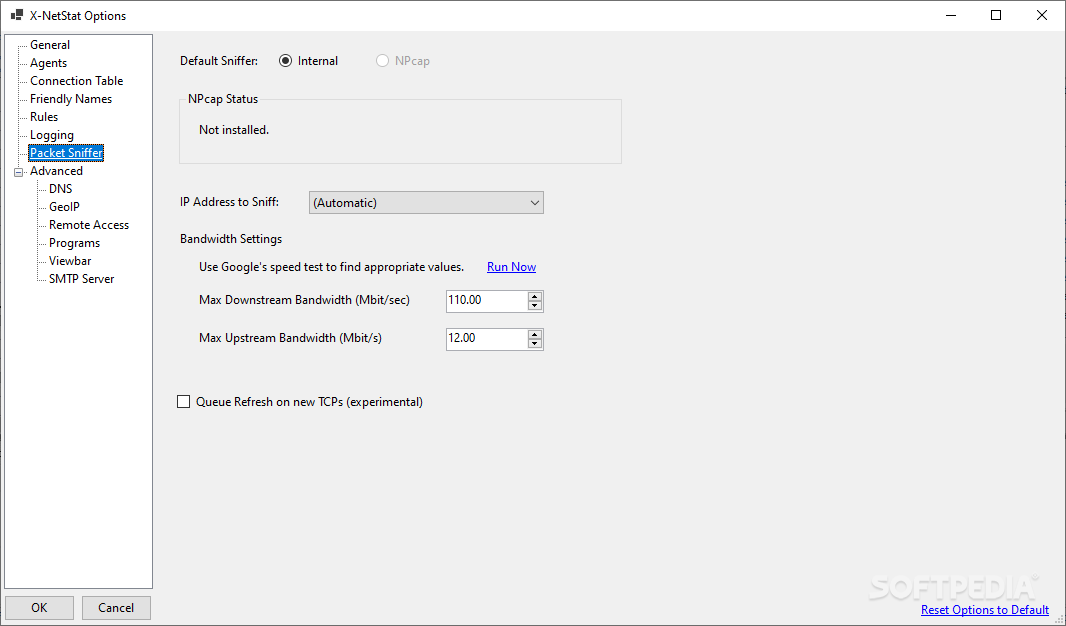This screenshot has height=626, width=1066.
Task: Click the X-NetStat window title icon
Action: coord(17,15)
